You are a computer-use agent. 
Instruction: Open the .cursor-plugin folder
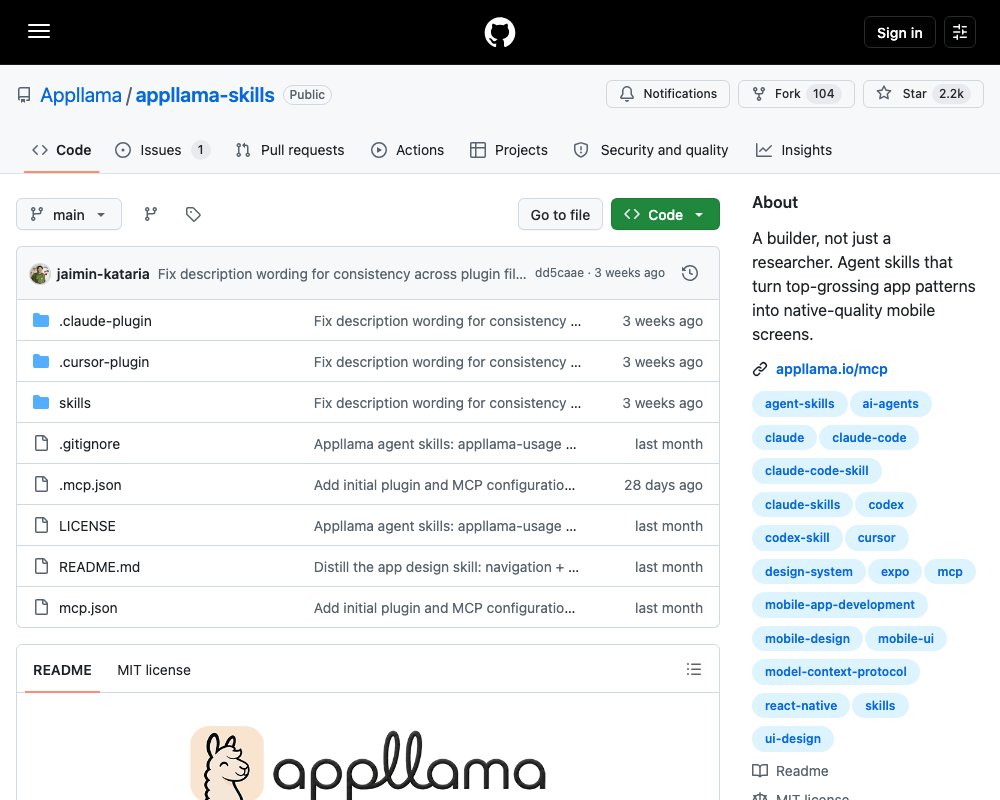104,362
